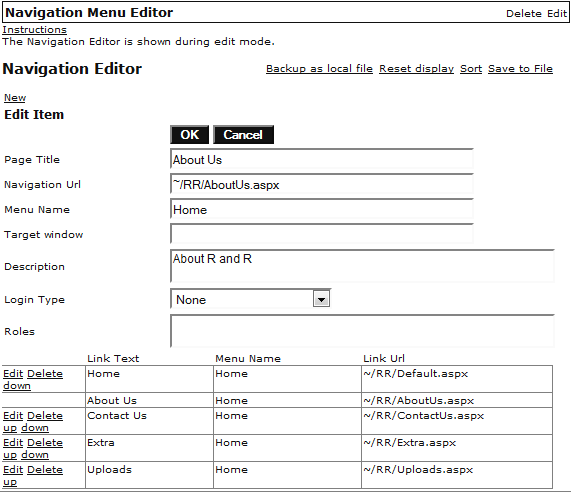571x493 pixels.
Task: Delete the Contact Us row
Action: [45, 415]
